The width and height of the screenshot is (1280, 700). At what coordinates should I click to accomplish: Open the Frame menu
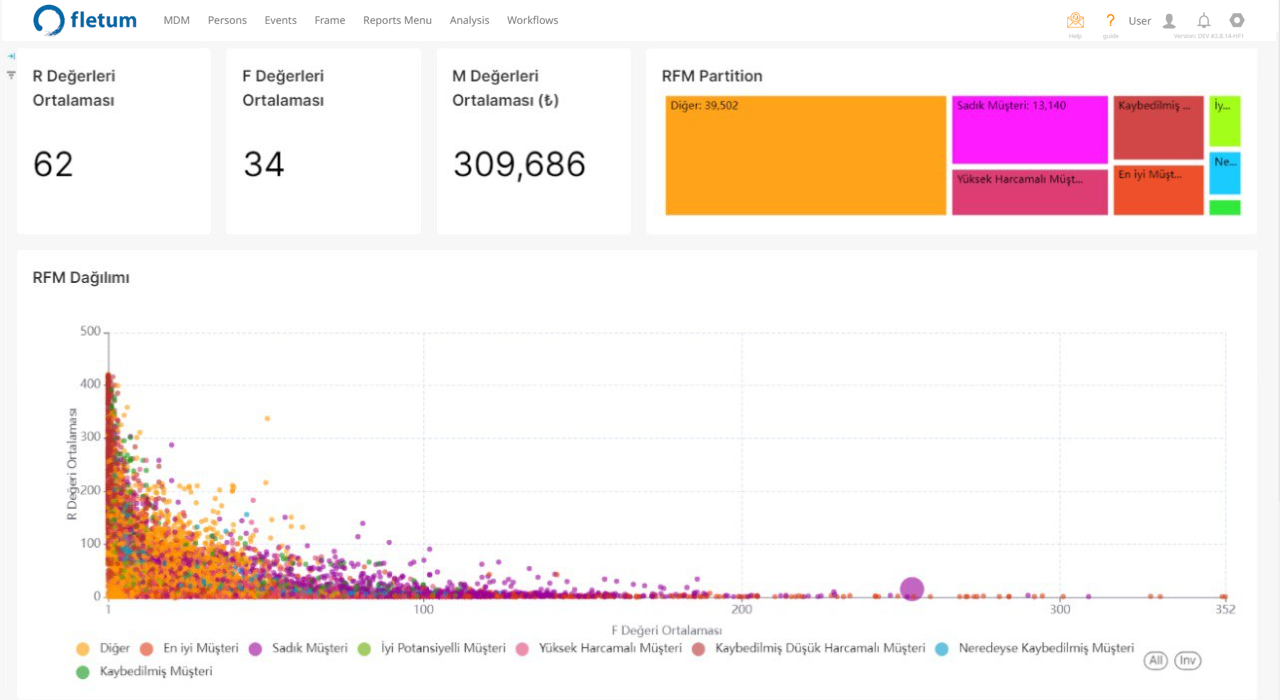coord(329,20)
